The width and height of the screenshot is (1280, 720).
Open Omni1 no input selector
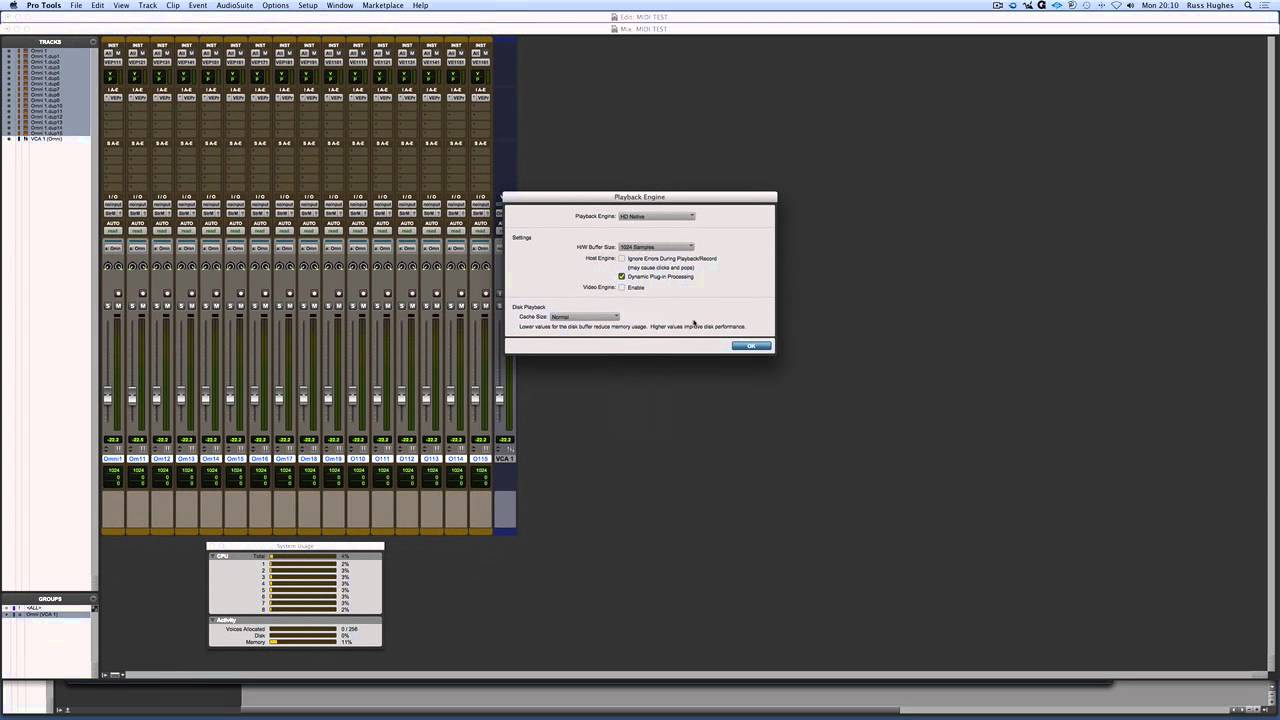click(113, 204)
